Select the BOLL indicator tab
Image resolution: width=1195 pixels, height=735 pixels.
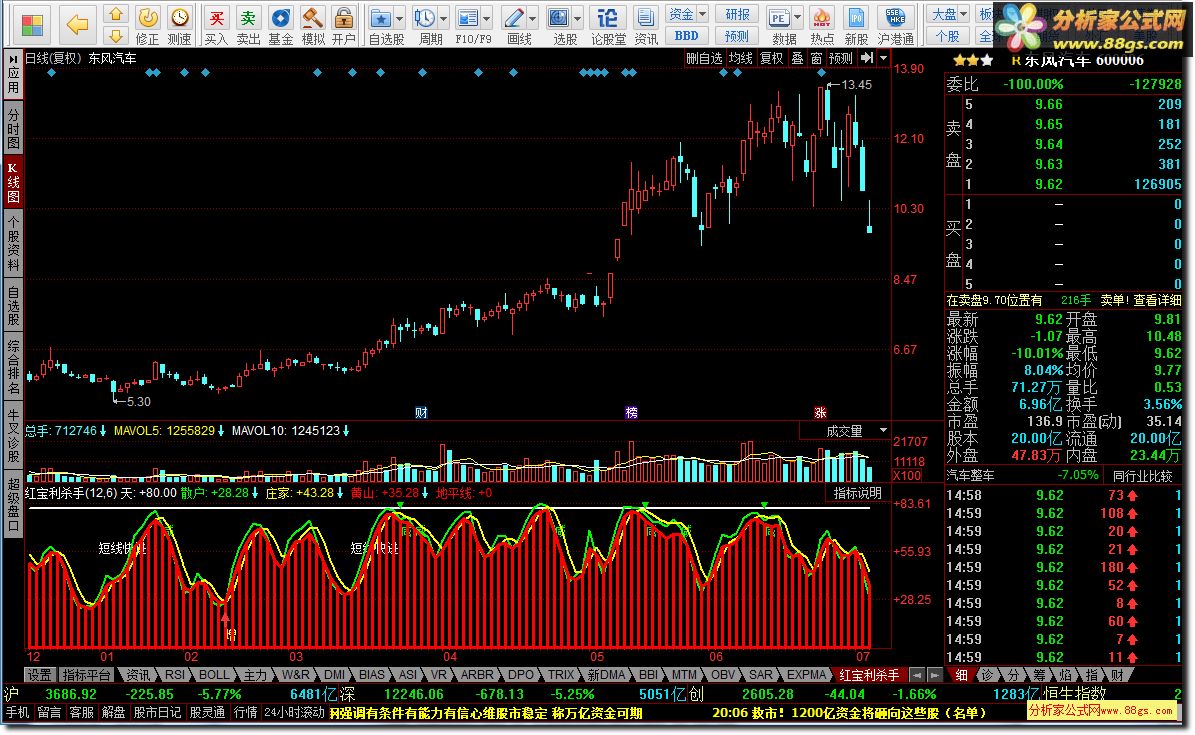214,675
